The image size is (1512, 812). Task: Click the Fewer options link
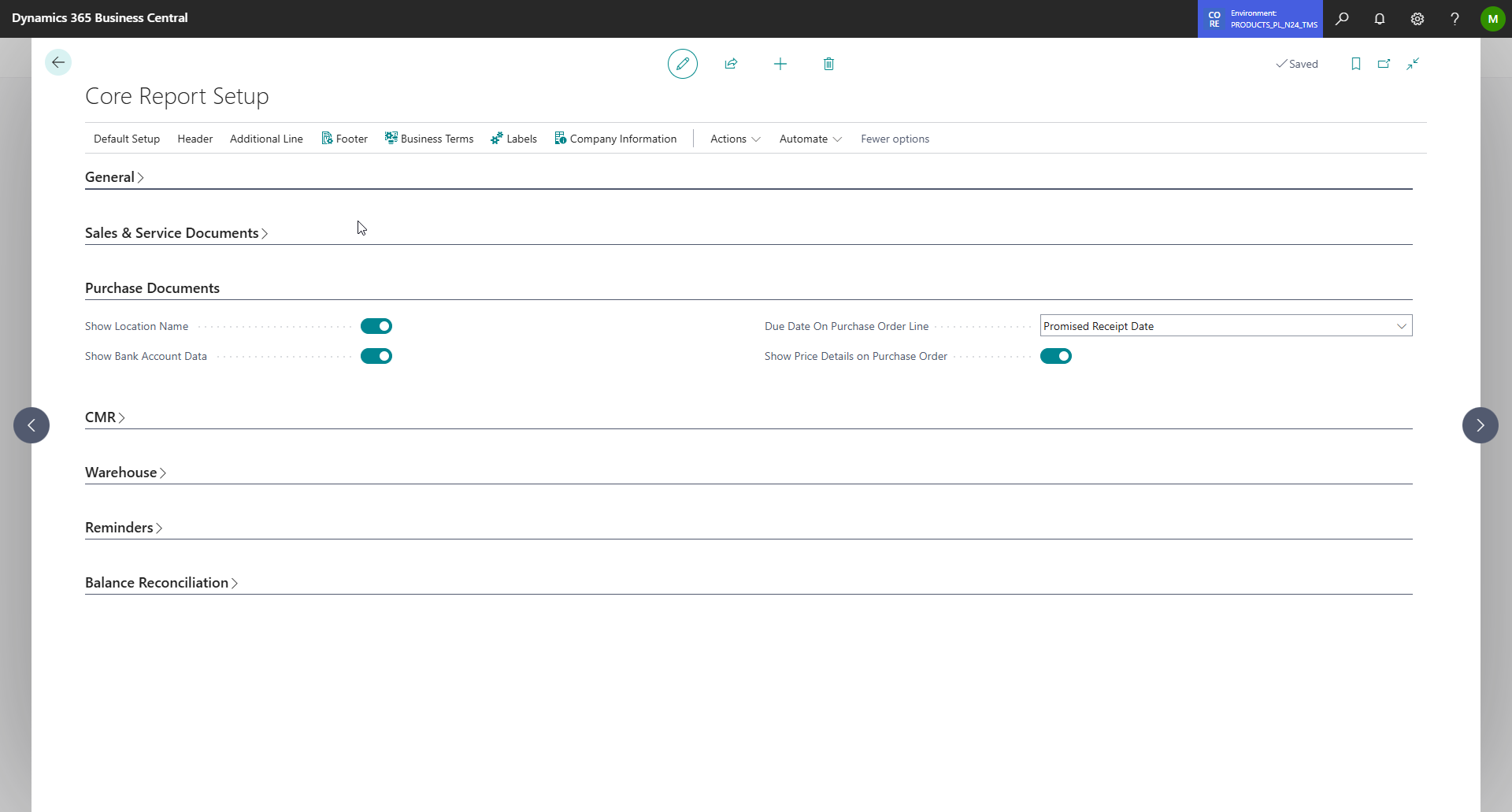click(x=895, y=139)
